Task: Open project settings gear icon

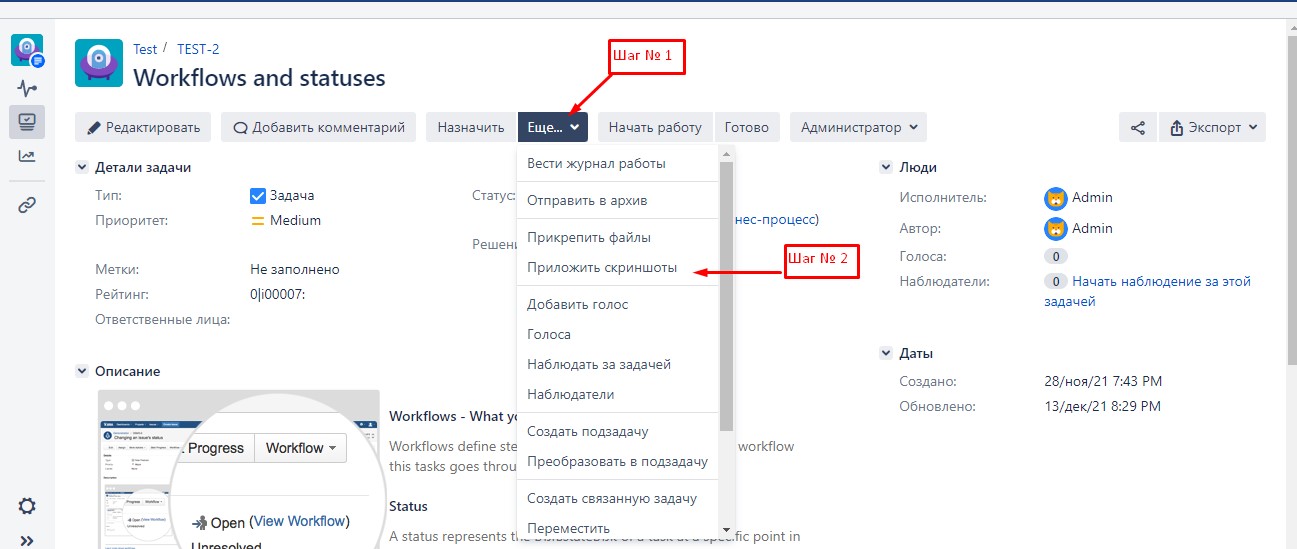Action: coord(27,506)
